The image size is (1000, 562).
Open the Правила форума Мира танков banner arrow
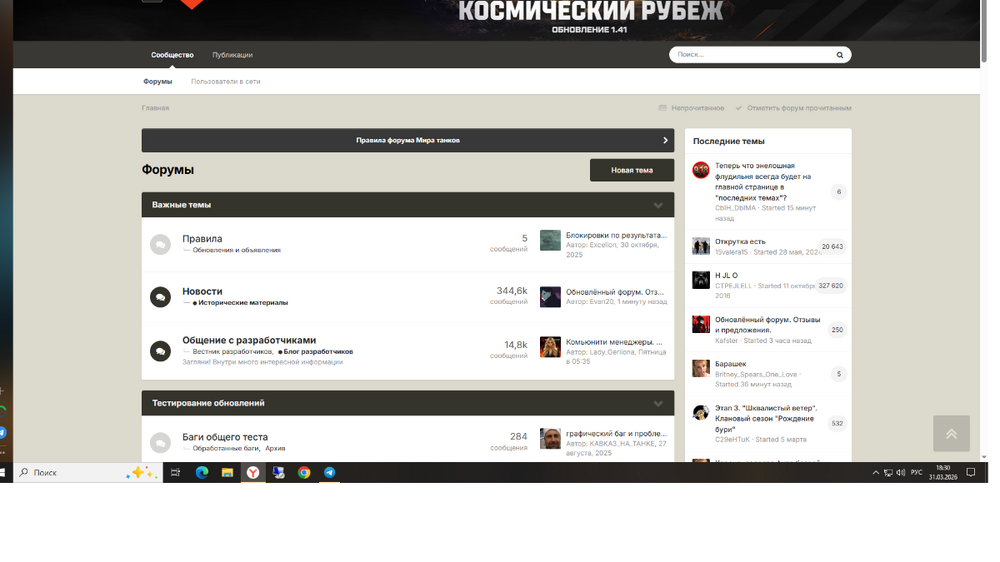[x=665, y=140]
